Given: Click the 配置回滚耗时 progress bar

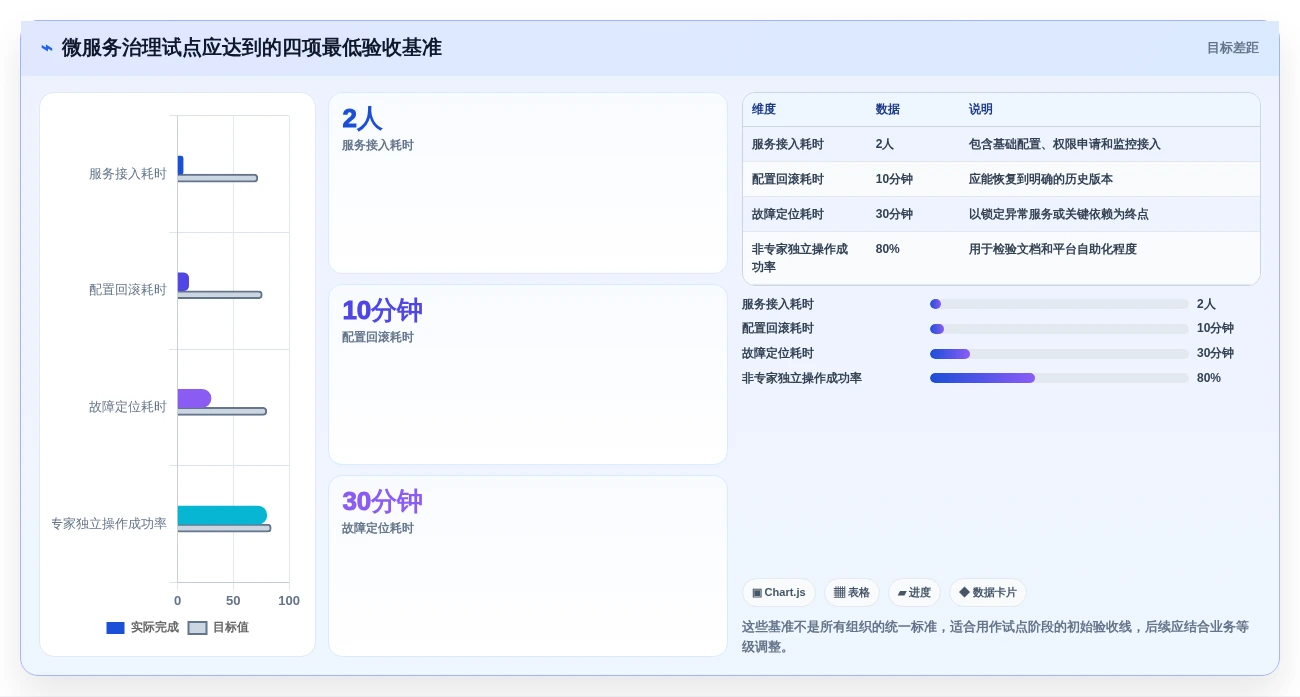Looking at the screenshot, I should [x=1059, y=329].
